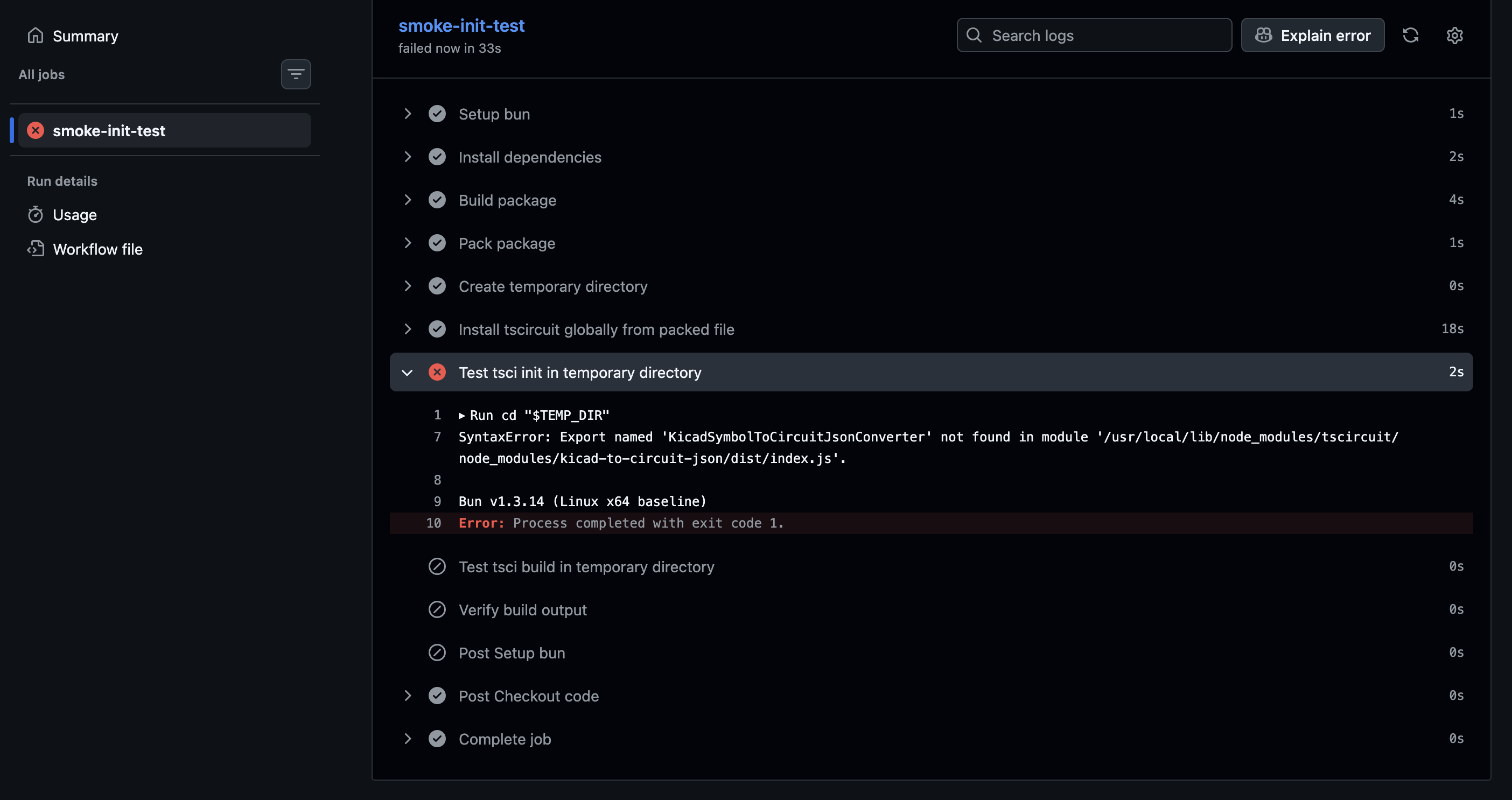The width and height of the screenshot is (1512, 800).
Task: Click the filter jobs icon button
Action: coord(296,74)
